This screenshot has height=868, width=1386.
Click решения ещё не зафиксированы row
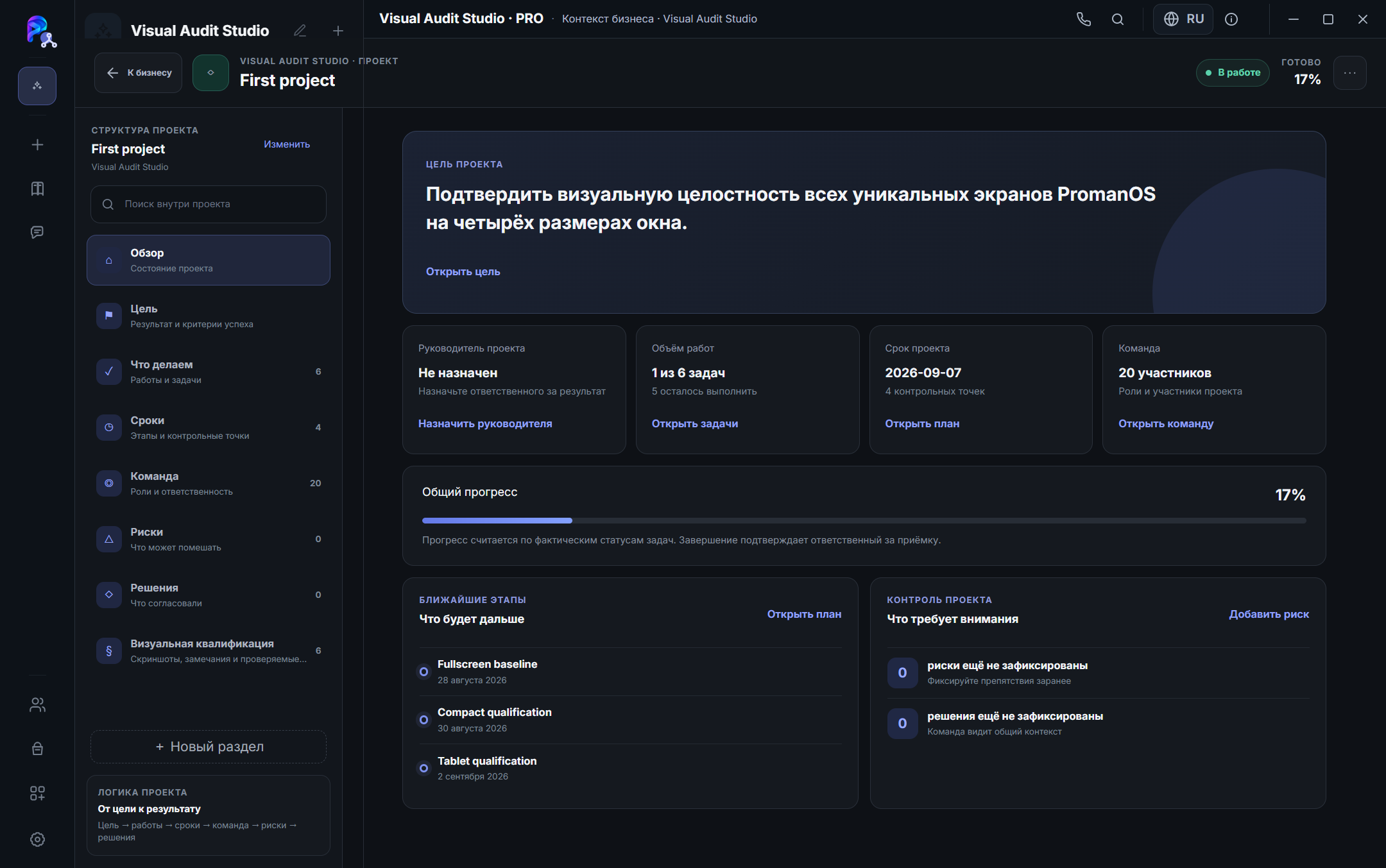[x=1098, y=724]
